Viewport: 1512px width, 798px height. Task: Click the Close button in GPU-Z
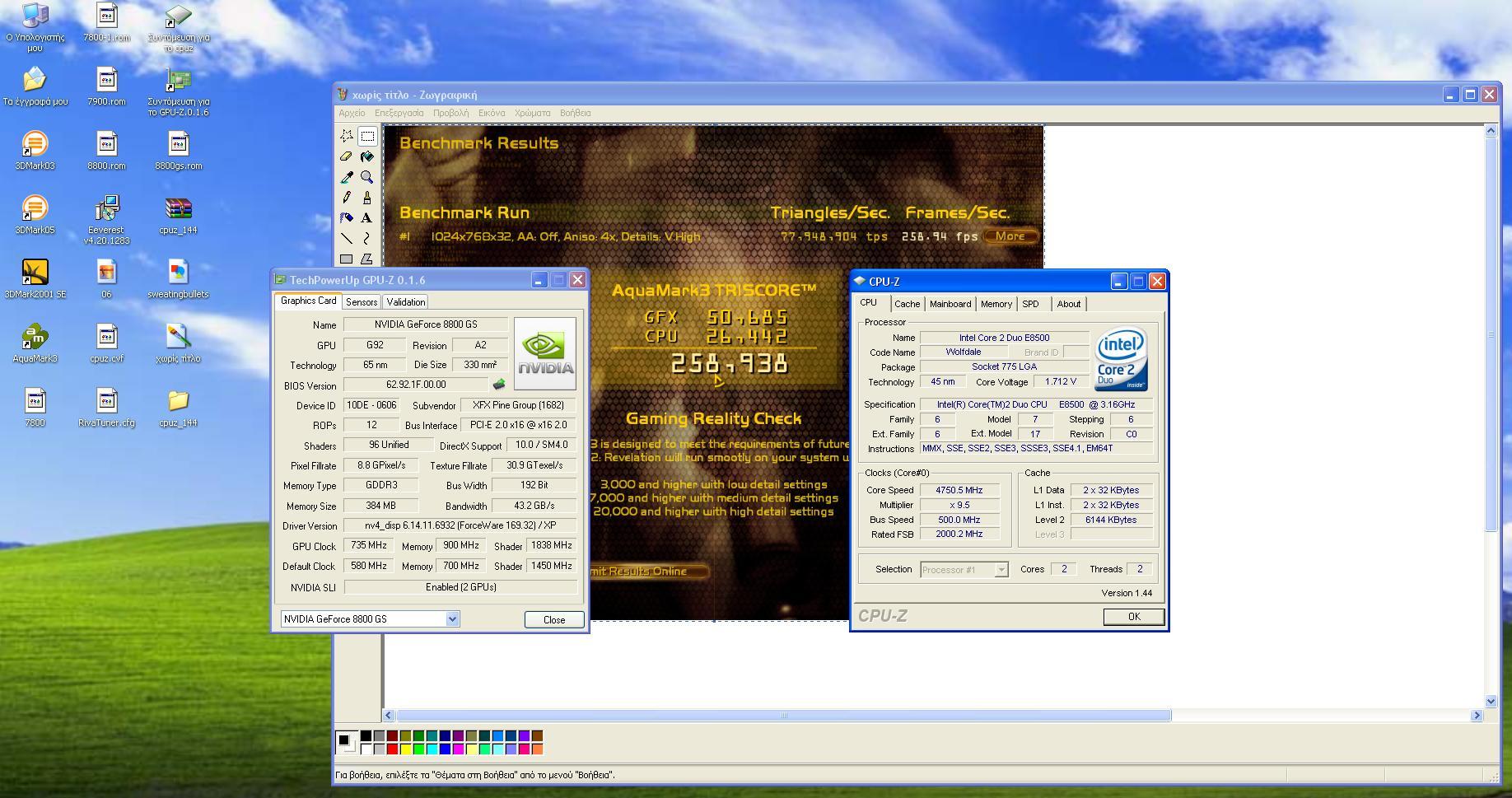pos(554,619)
